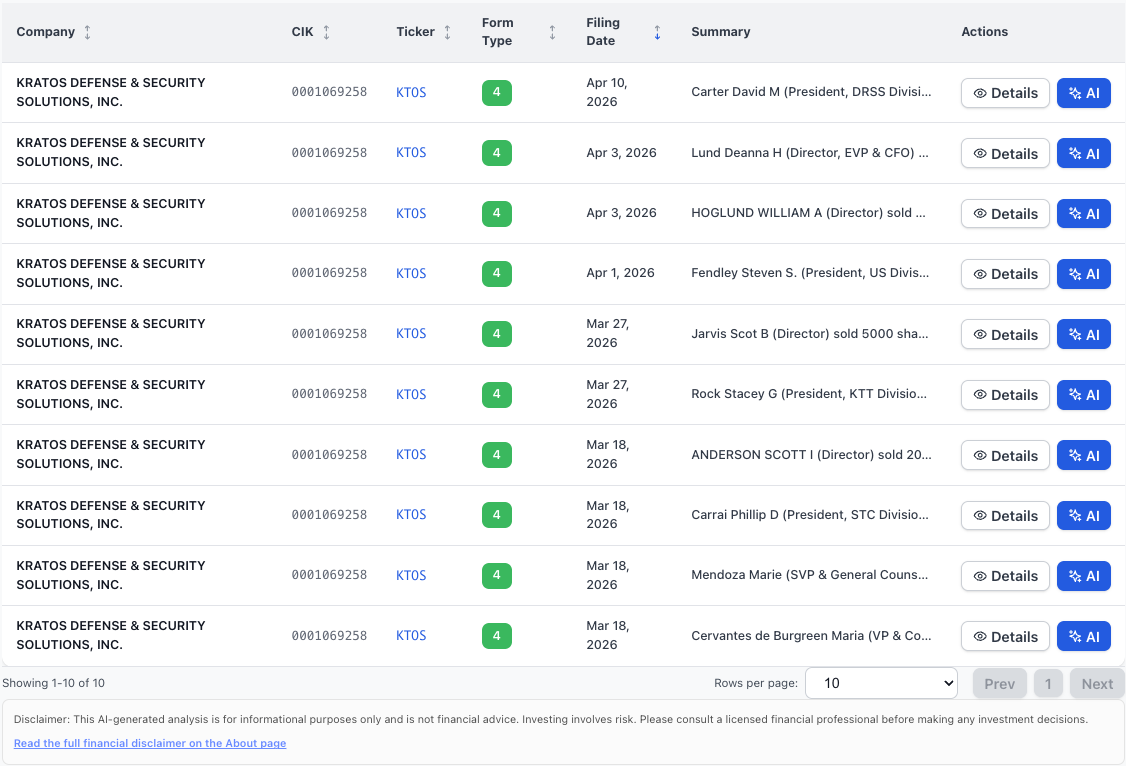Open Details for Rock Stacey G filing

click(1005, 395)
